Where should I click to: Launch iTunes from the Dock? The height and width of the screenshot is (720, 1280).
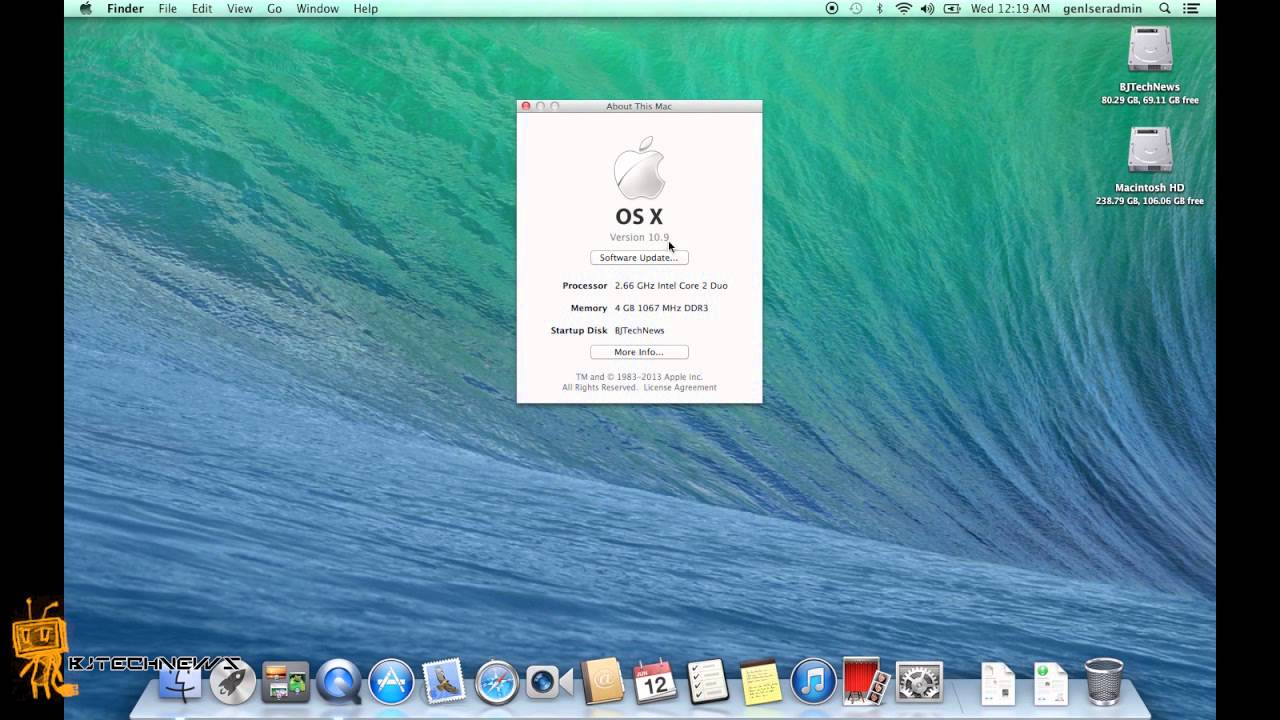pyautogui.click(x=813, y=683)
